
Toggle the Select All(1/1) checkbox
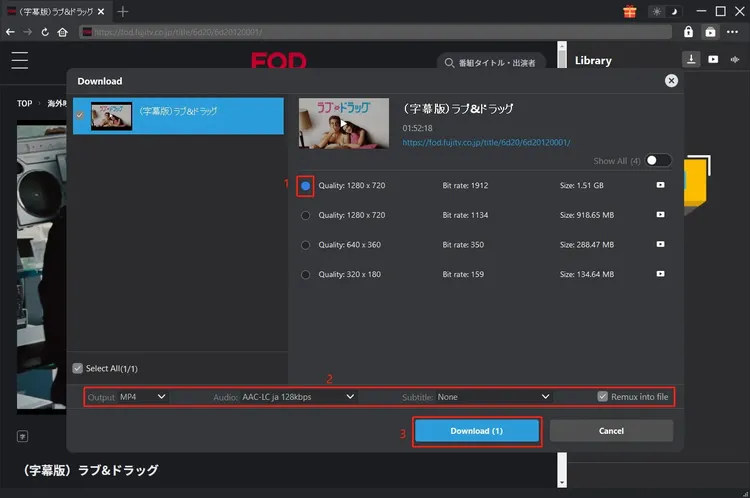pyautogui.click(x=78, y=368)
